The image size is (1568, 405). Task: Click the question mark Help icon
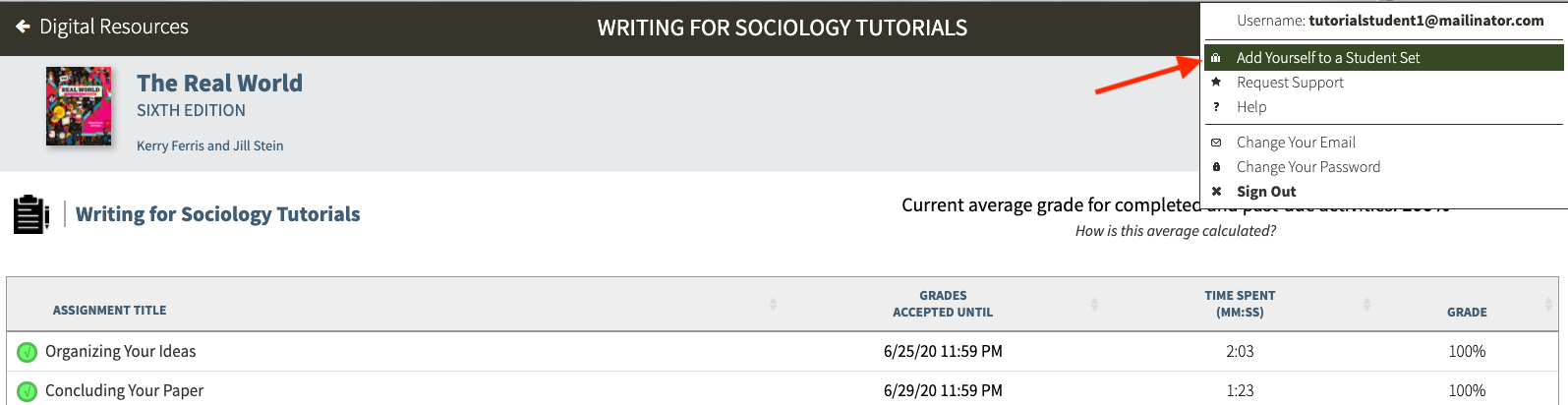(1216, 107)
